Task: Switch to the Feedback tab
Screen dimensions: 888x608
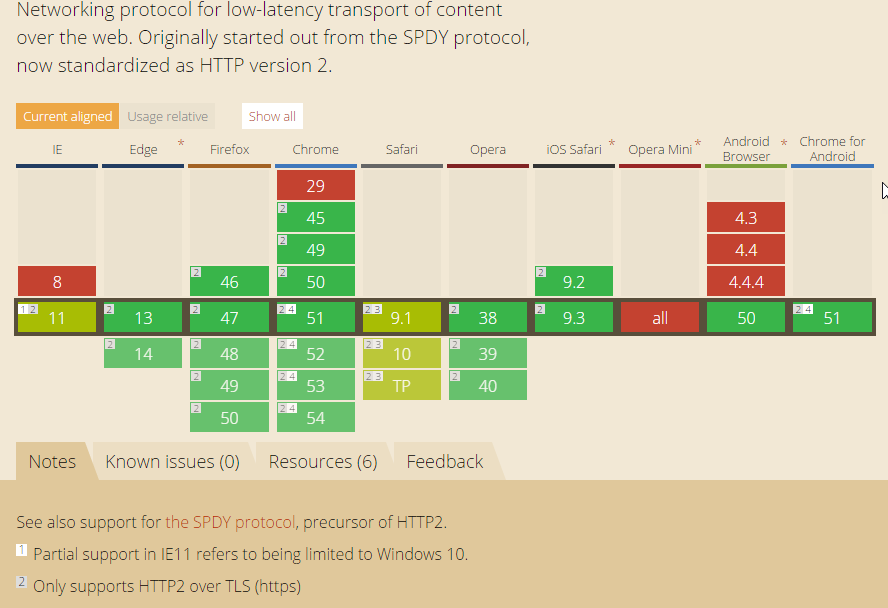Action: [x=444, y=461]
